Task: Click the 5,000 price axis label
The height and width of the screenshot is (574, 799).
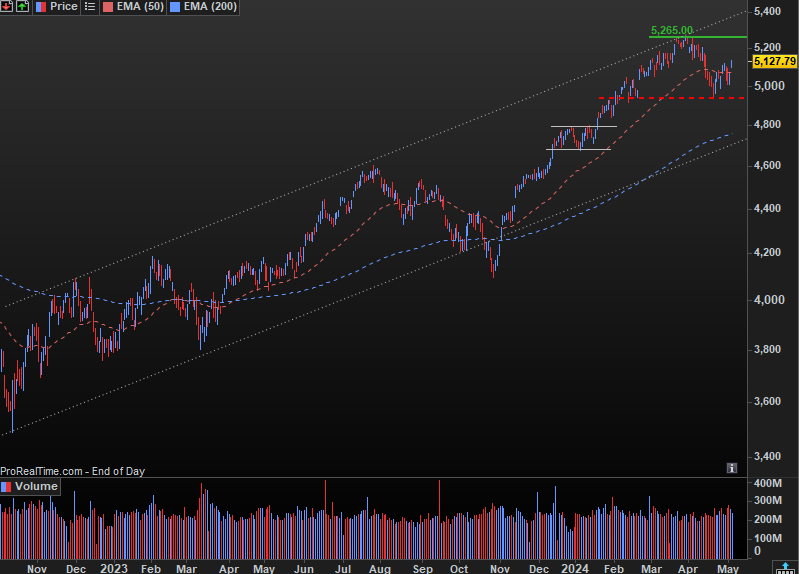Action: tap(769, 86)
